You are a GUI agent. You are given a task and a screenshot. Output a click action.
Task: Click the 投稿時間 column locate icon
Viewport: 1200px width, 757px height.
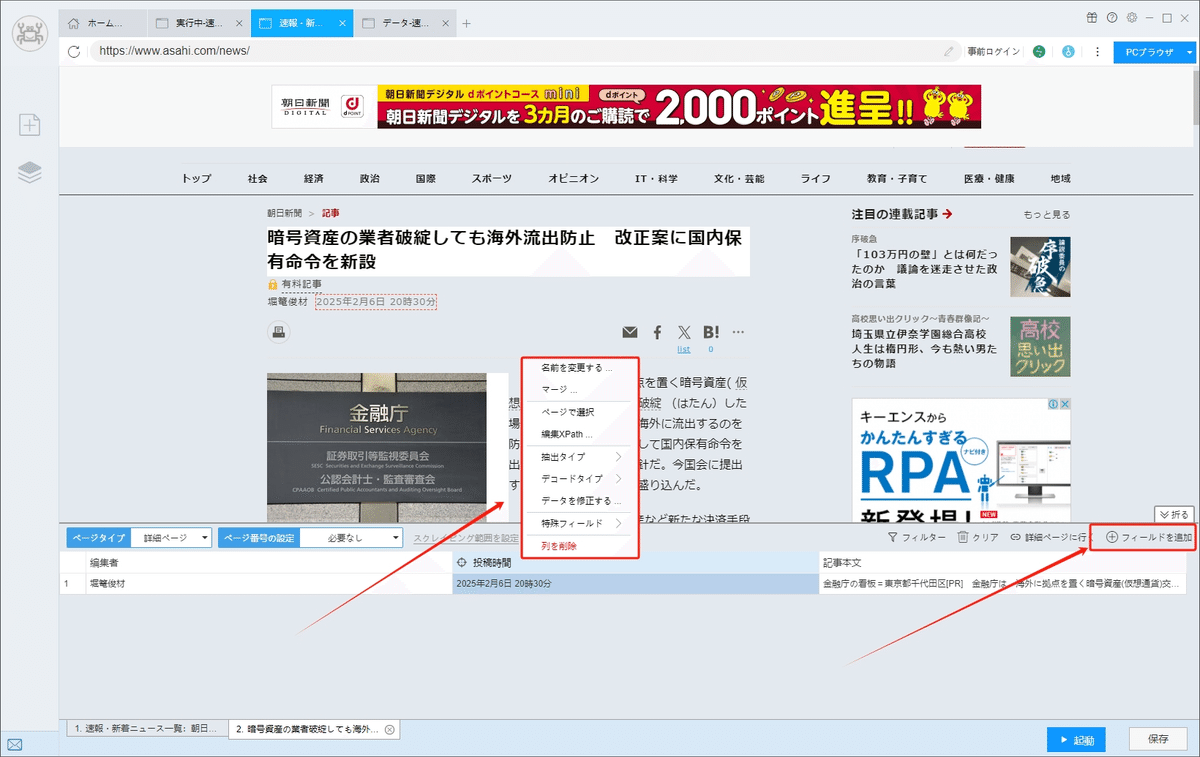(462, 564)
